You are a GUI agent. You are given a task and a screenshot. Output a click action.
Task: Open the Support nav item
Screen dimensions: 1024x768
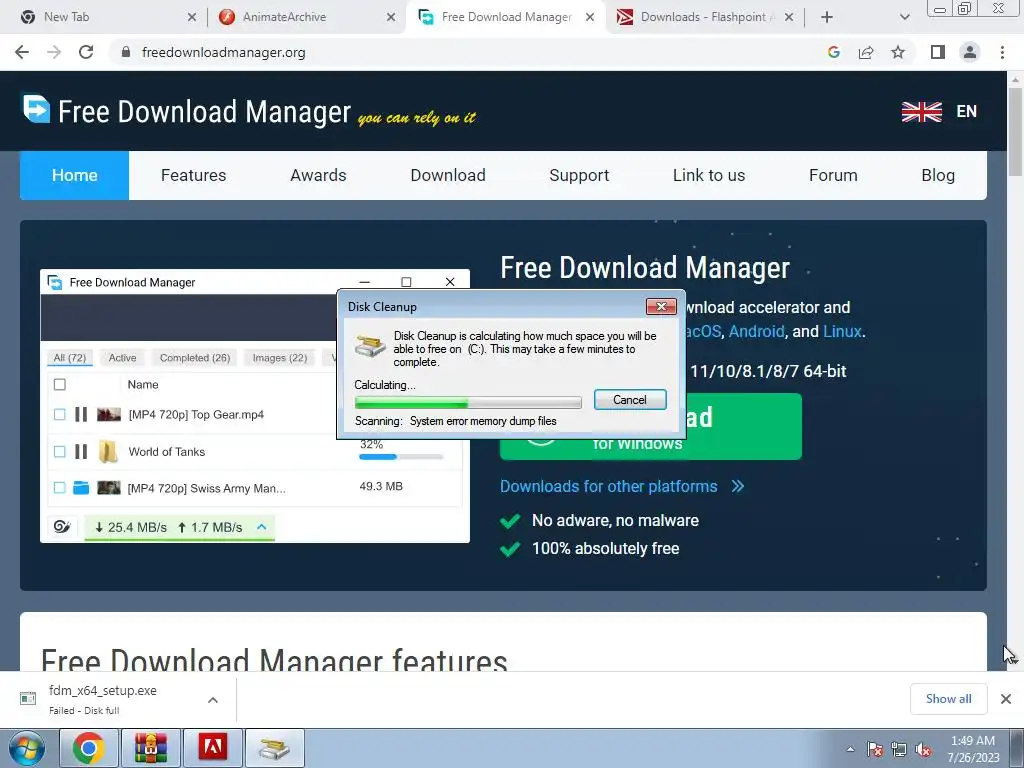(x=579, y=175)
